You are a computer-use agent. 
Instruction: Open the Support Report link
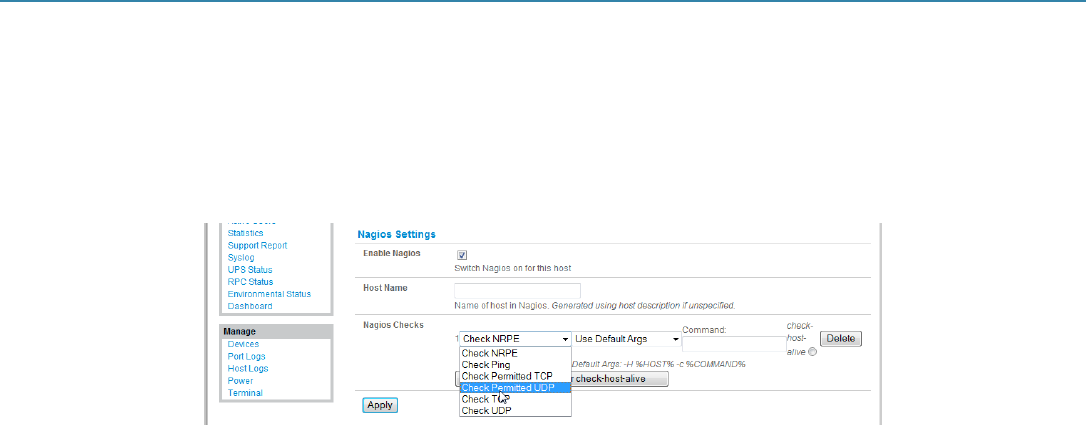coord(257,246)
